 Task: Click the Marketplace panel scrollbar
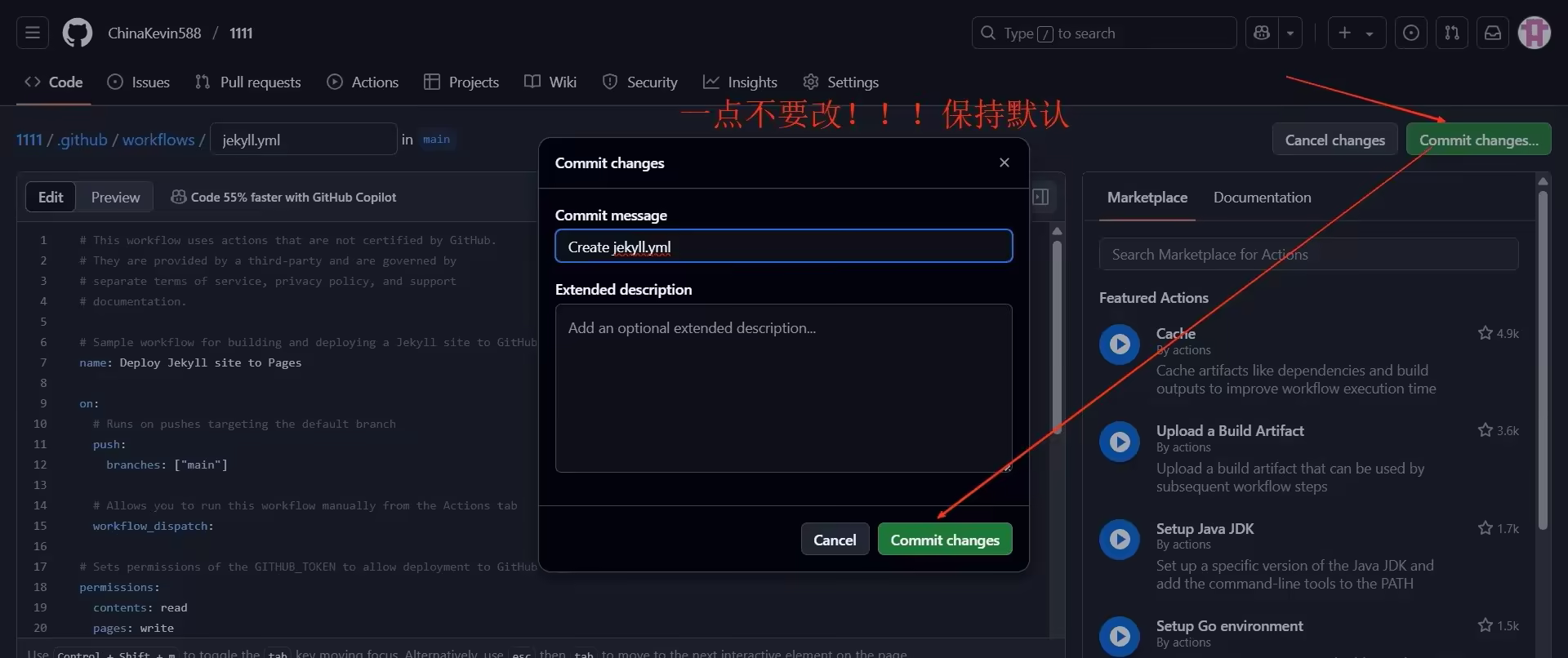1543,359
